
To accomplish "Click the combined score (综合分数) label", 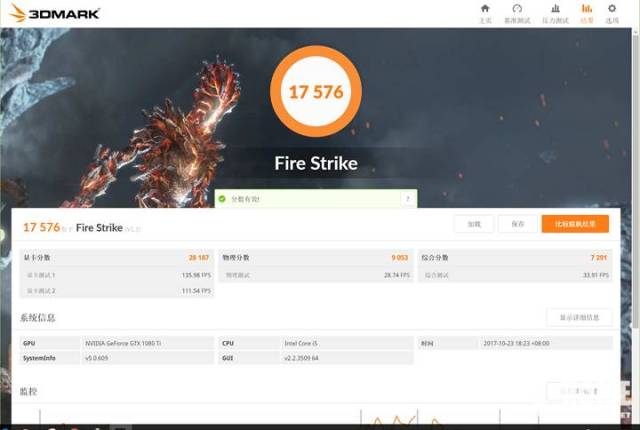I will point(435,257).
